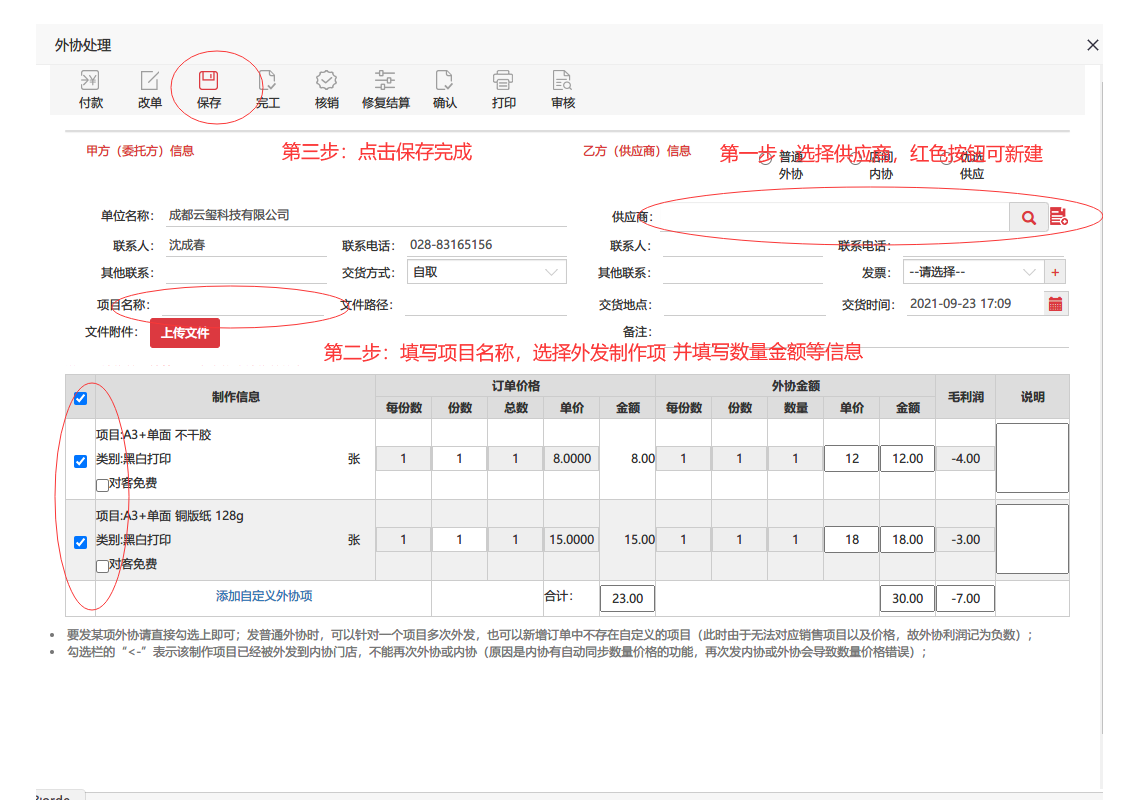Click the 添加自定义外协项 link
Image resolution: width=1139 pixels, height=808 pixels.
click(264, 596)
